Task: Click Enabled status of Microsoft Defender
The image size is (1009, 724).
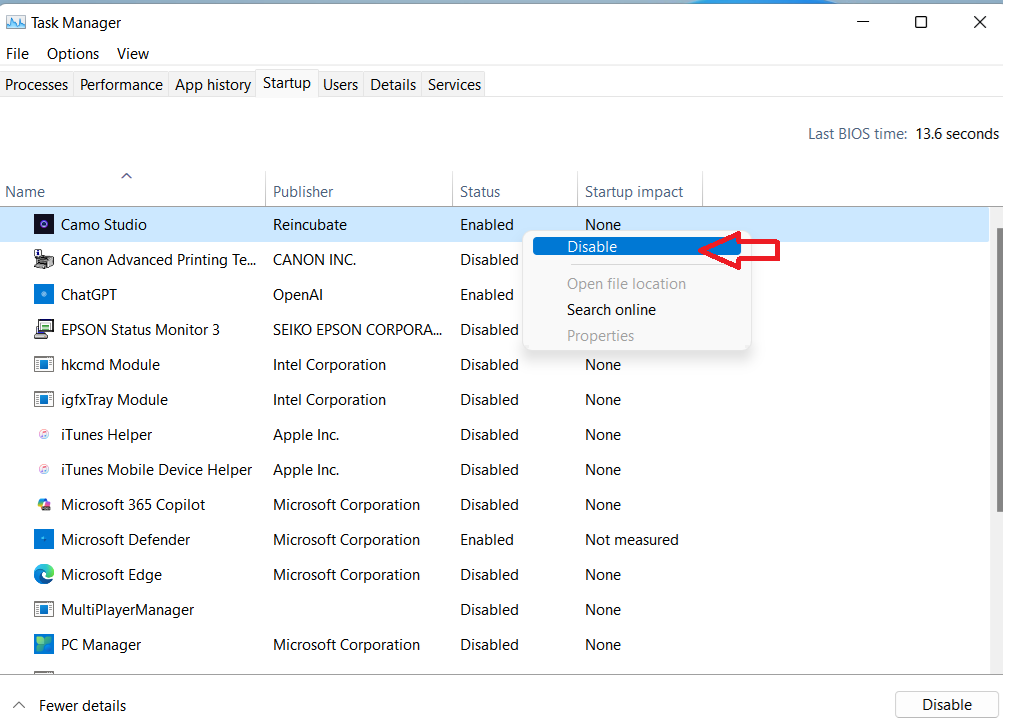Action: pos(486,539)
